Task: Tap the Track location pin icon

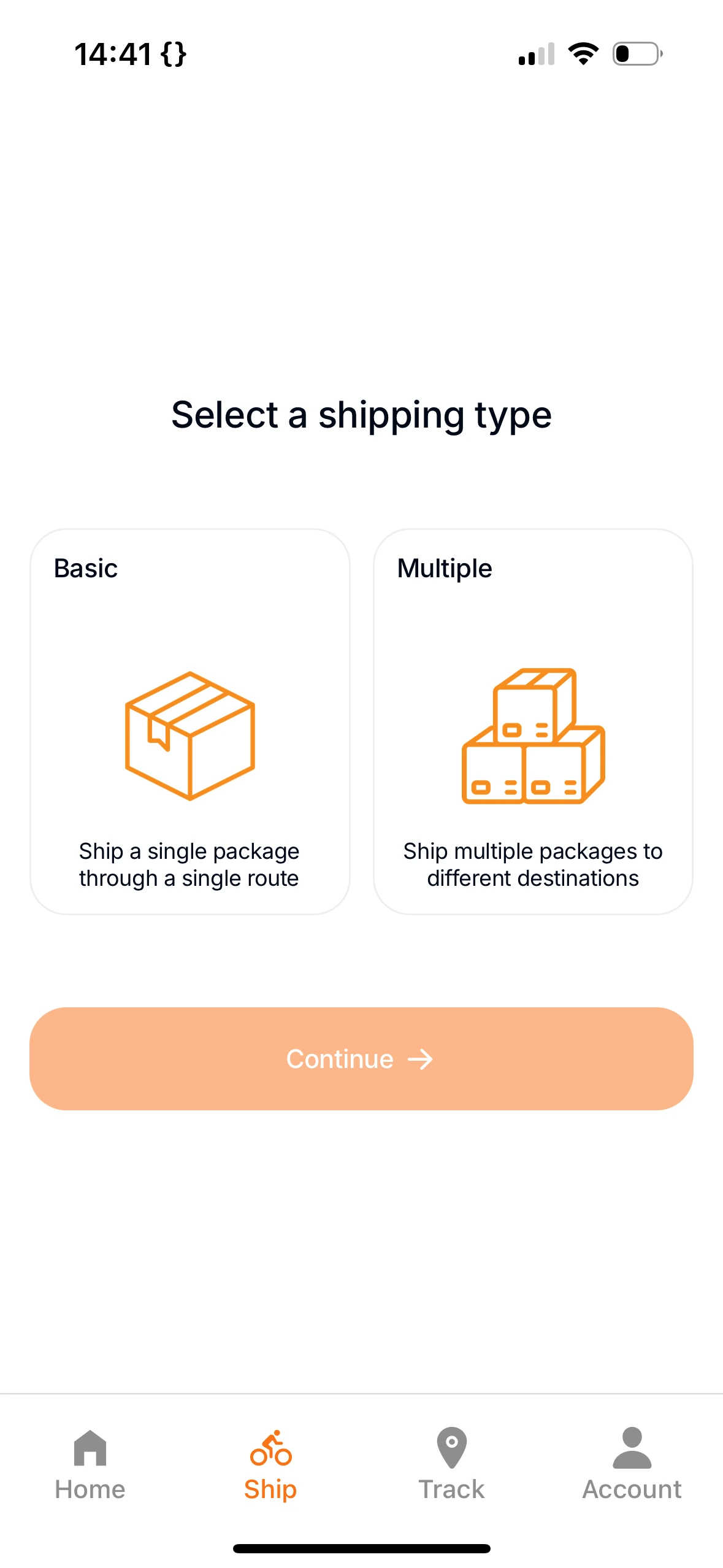Action: pyautogui.click(x=451, y=1448)
